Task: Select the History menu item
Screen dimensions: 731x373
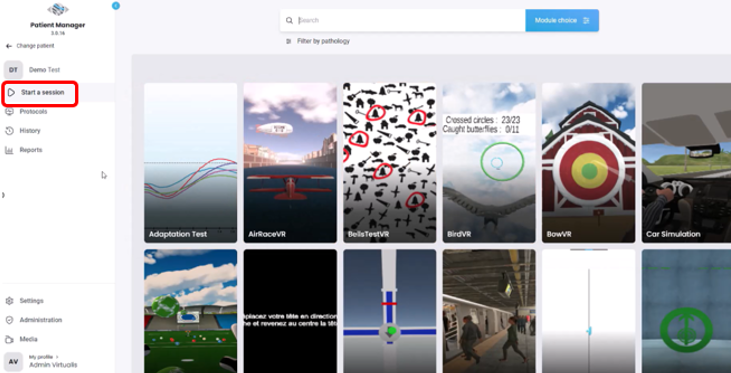Action: (30, 131)
